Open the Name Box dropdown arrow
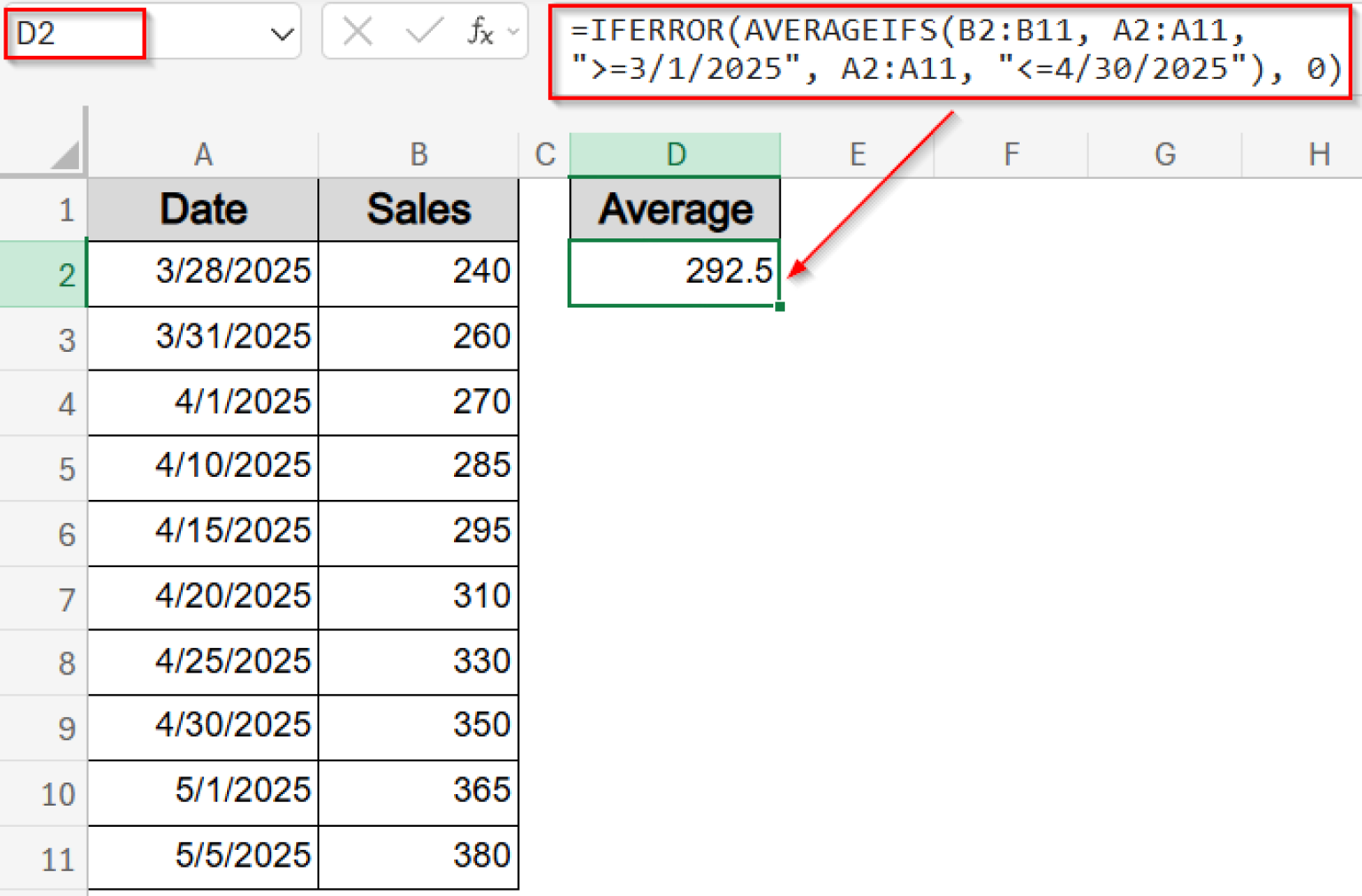1362x896 pixels. click(282, 32)
